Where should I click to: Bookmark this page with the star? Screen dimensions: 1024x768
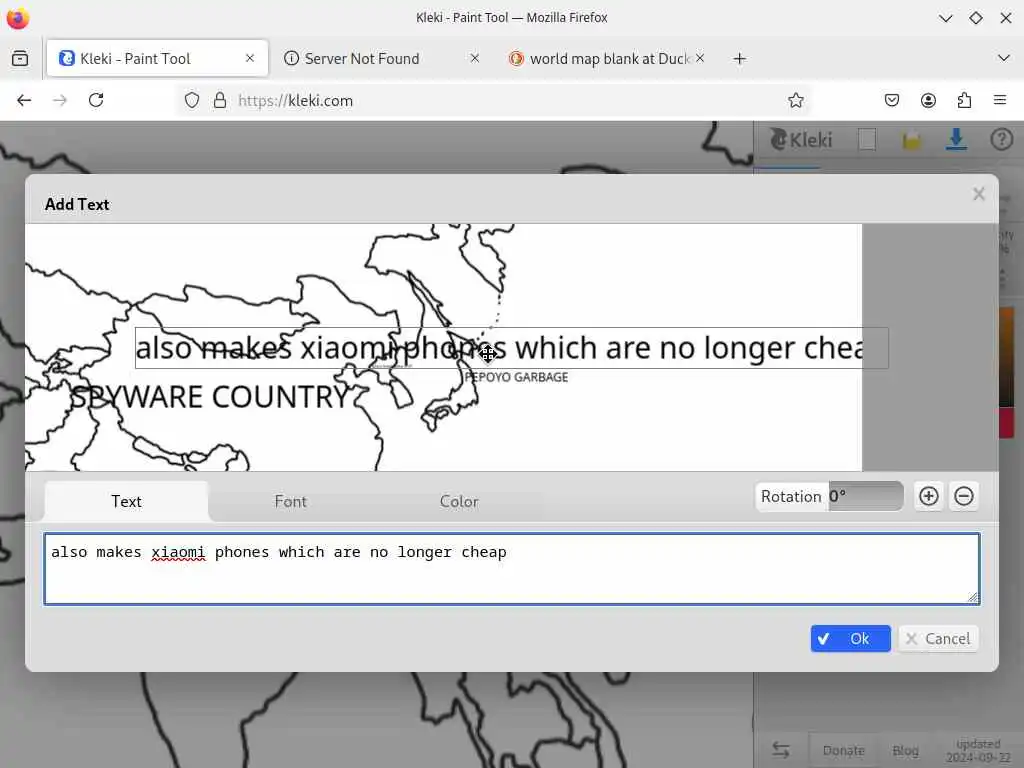[x=795, y=100]
